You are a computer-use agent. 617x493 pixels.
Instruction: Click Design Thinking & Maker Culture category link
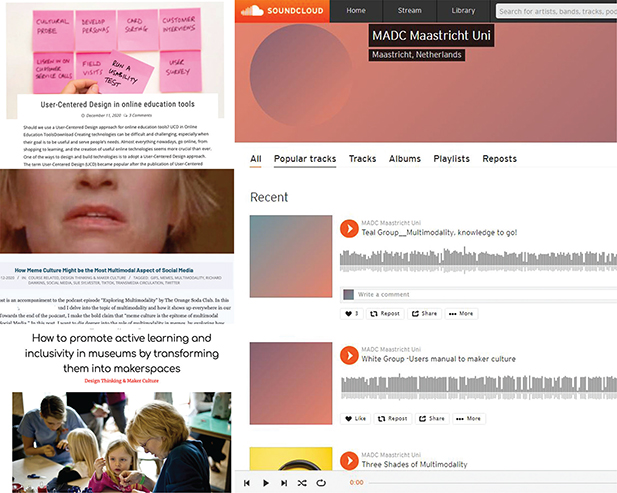pos(121,380)
